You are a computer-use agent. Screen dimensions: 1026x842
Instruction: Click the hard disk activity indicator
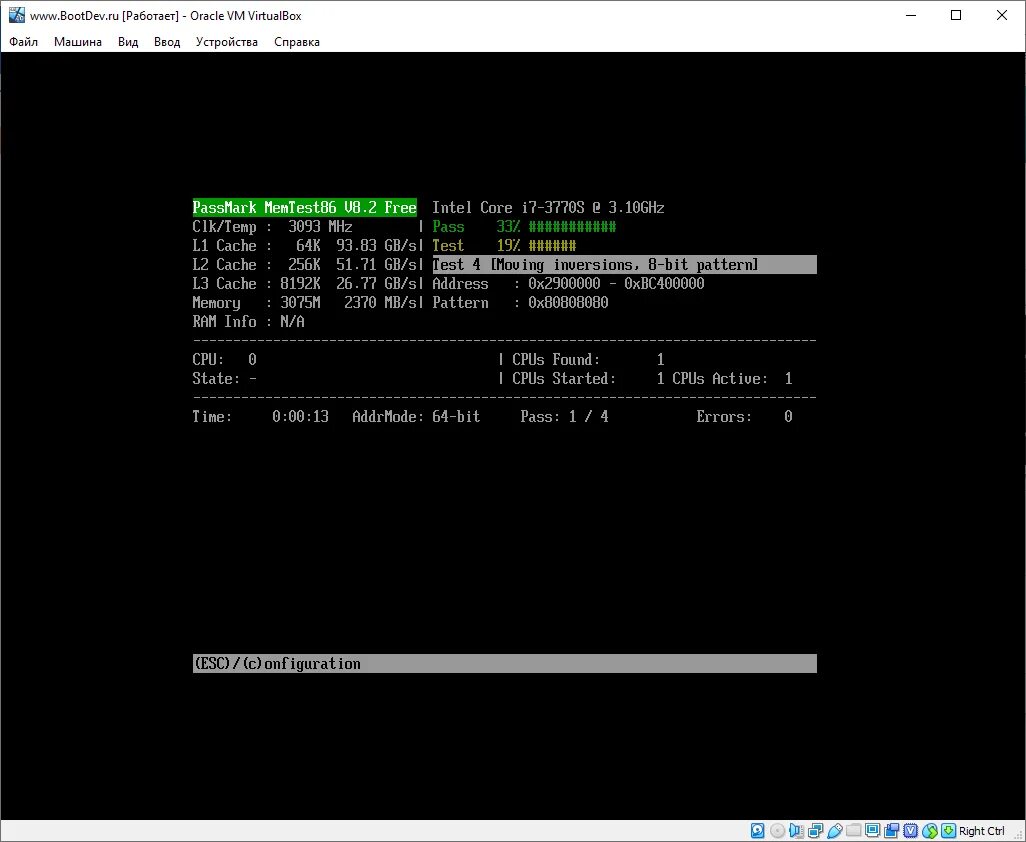click(x=758, y=831)
